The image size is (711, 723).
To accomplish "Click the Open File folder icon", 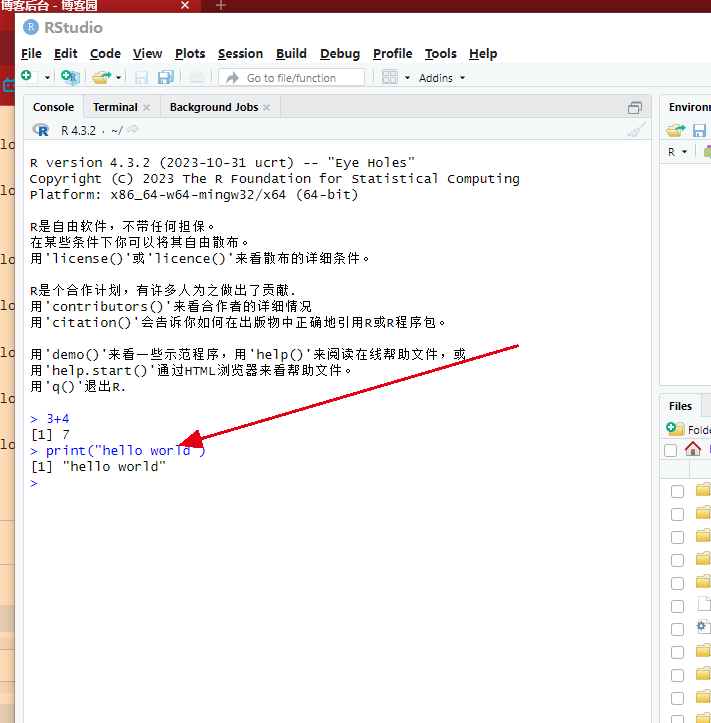I will click(102, 77).
